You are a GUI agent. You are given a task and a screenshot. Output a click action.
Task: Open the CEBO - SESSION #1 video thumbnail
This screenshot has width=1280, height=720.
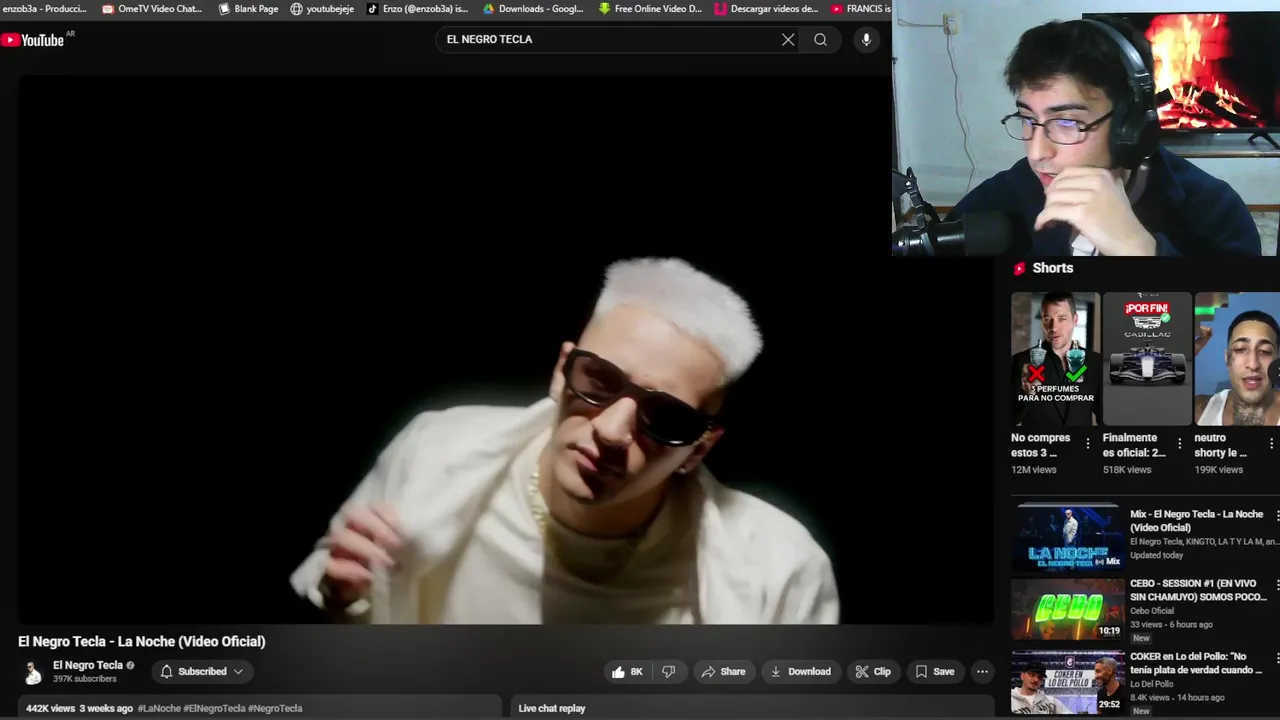pos(1068,608)
